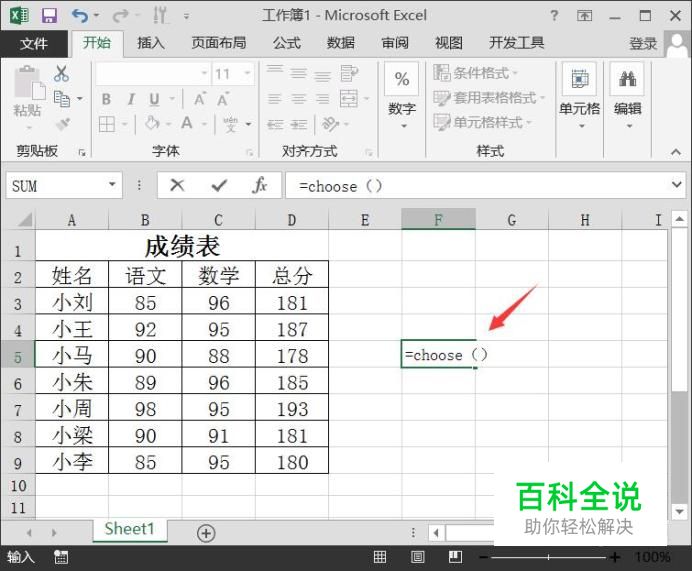
Task: Select Align Right icon
Action: (x=323, y=99)
